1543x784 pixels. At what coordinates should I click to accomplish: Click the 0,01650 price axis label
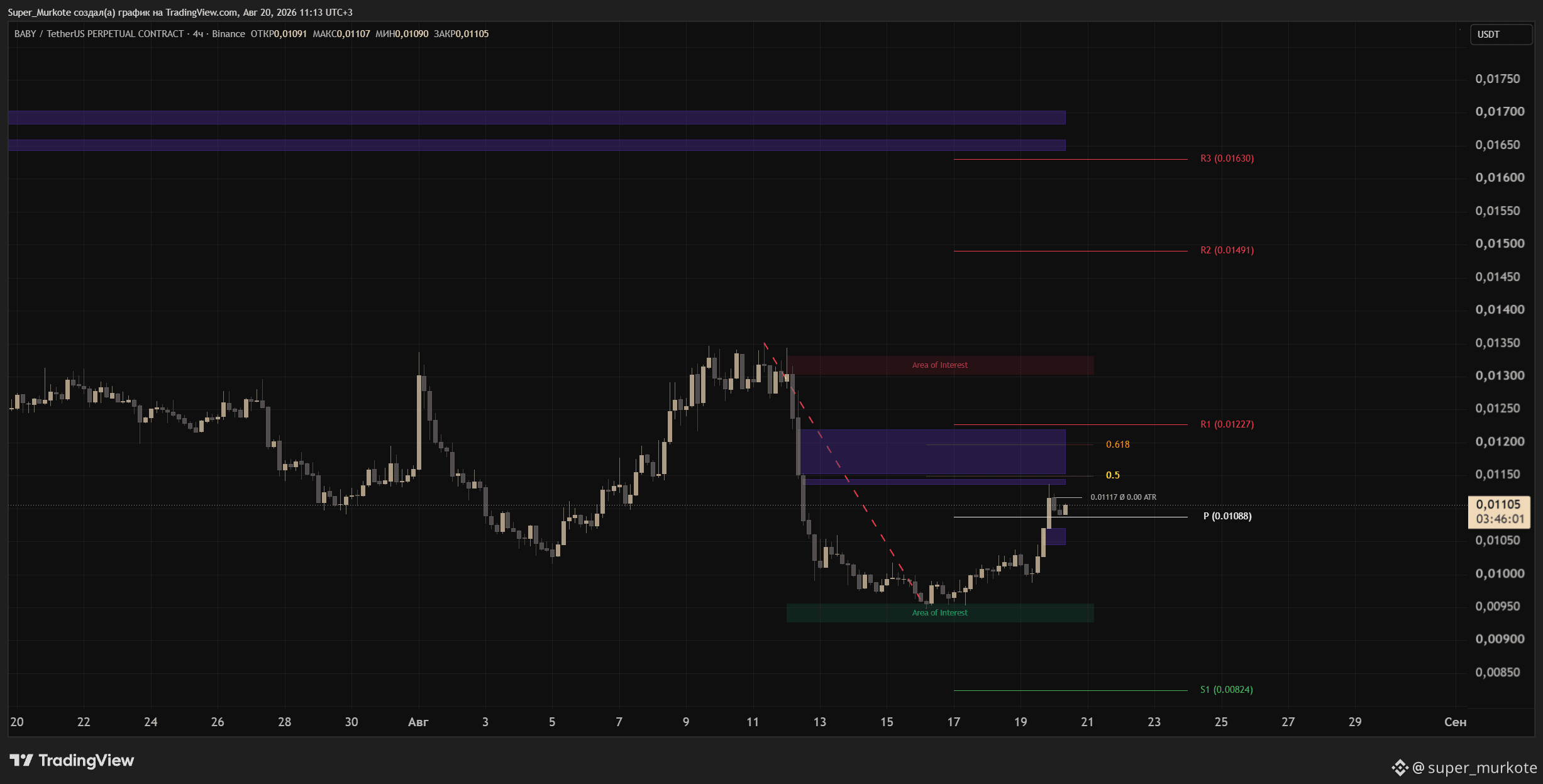[1497, 145]
